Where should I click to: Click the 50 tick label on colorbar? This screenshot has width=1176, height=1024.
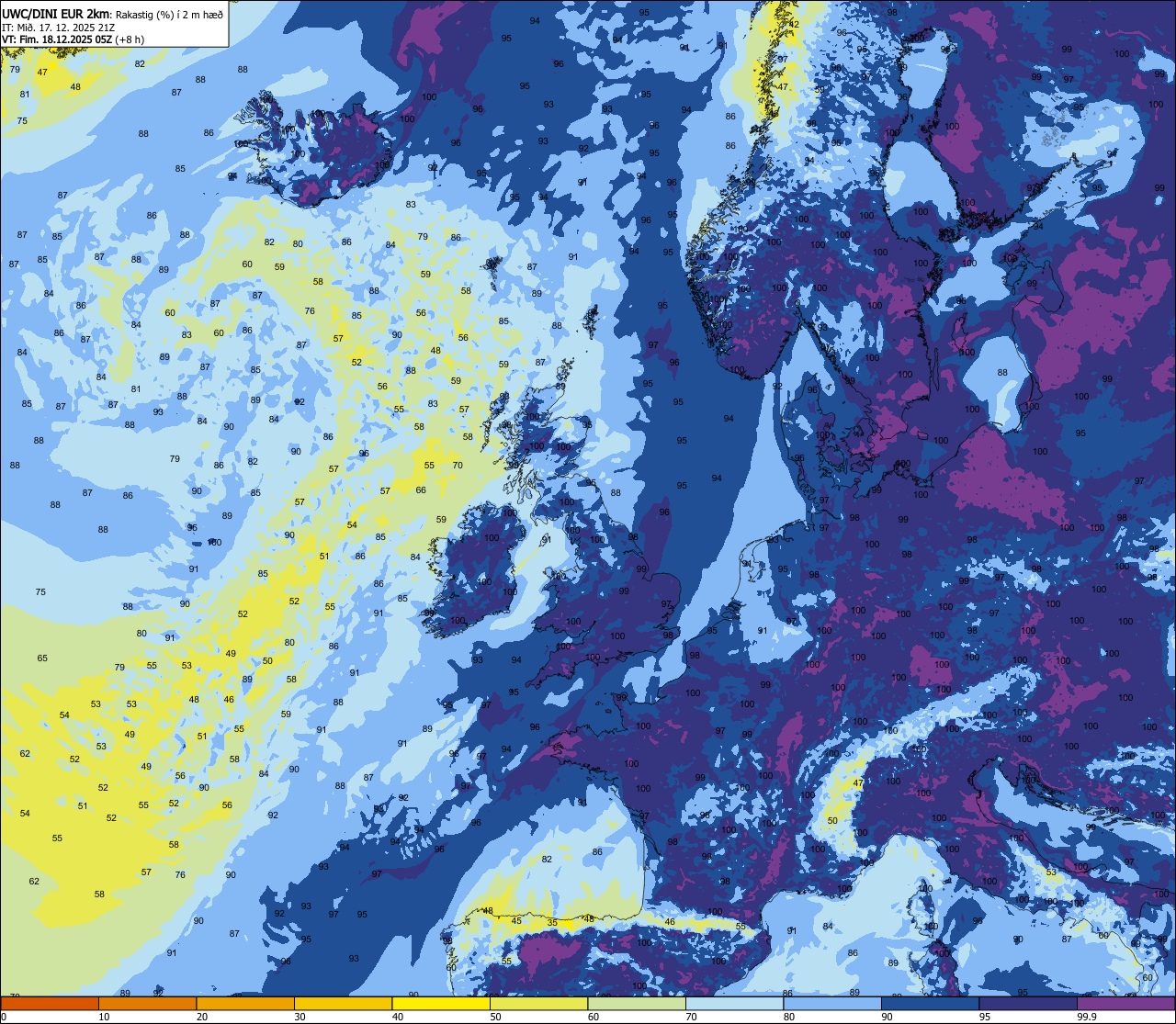pos(495,1017)
